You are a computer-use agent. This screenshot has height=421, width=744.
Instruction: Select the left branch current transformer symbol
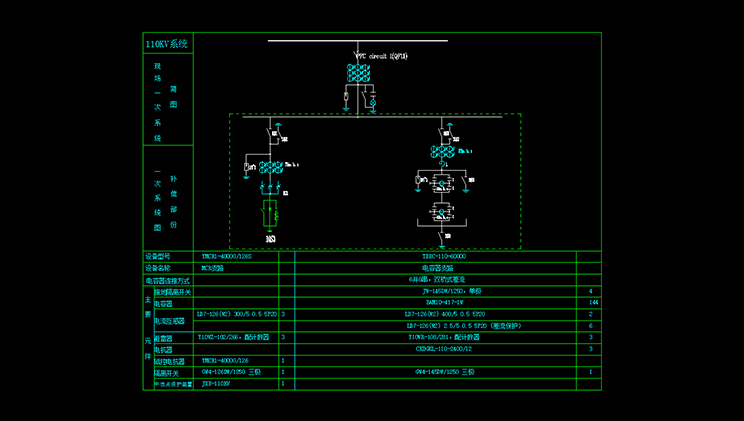pyautogui.click(x=271, y=165)
